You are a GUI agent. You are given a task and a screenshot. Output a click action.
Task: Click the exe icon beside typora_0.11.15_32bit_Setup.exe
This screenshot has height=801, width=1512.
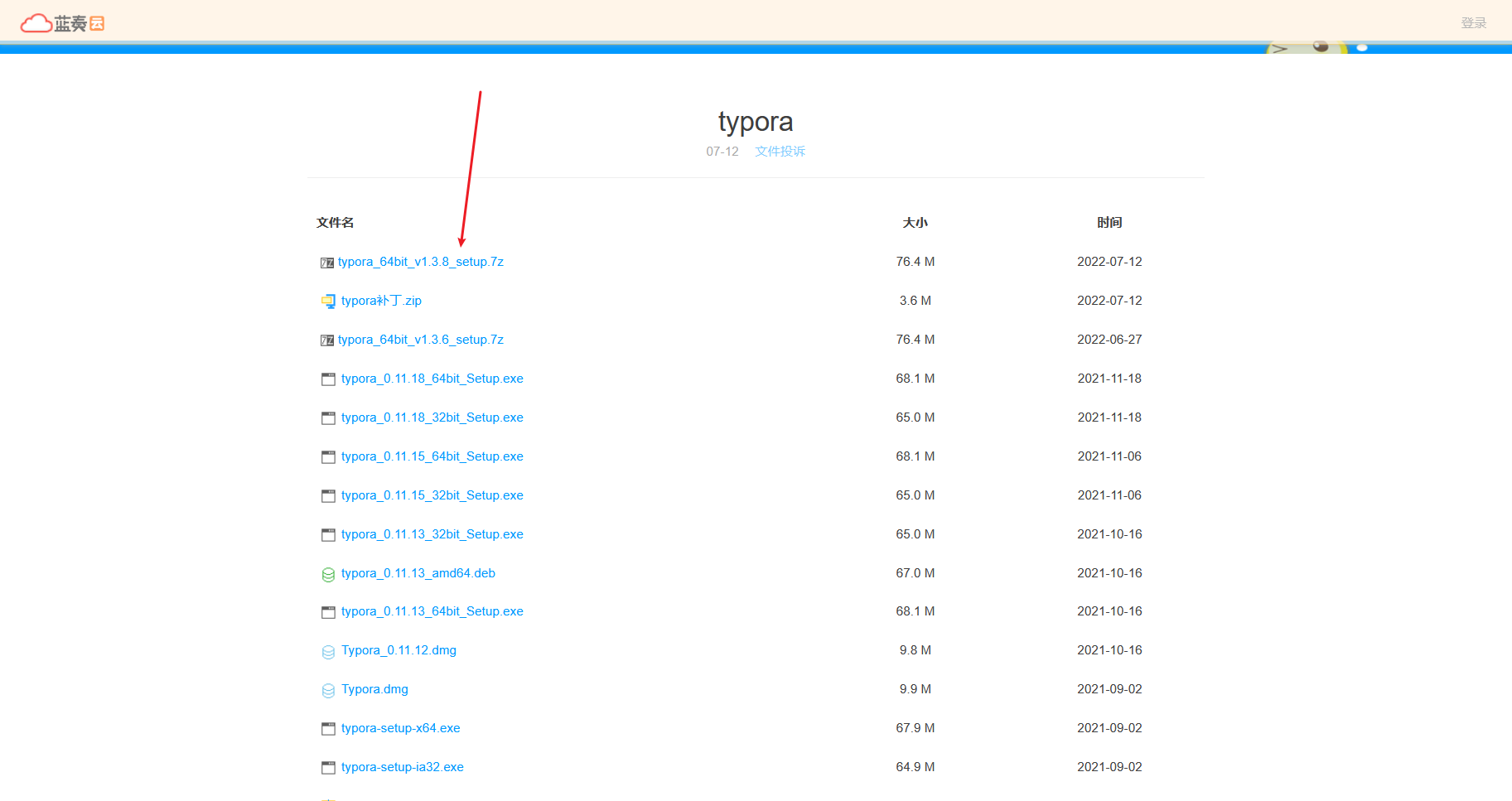click(329, 496)
